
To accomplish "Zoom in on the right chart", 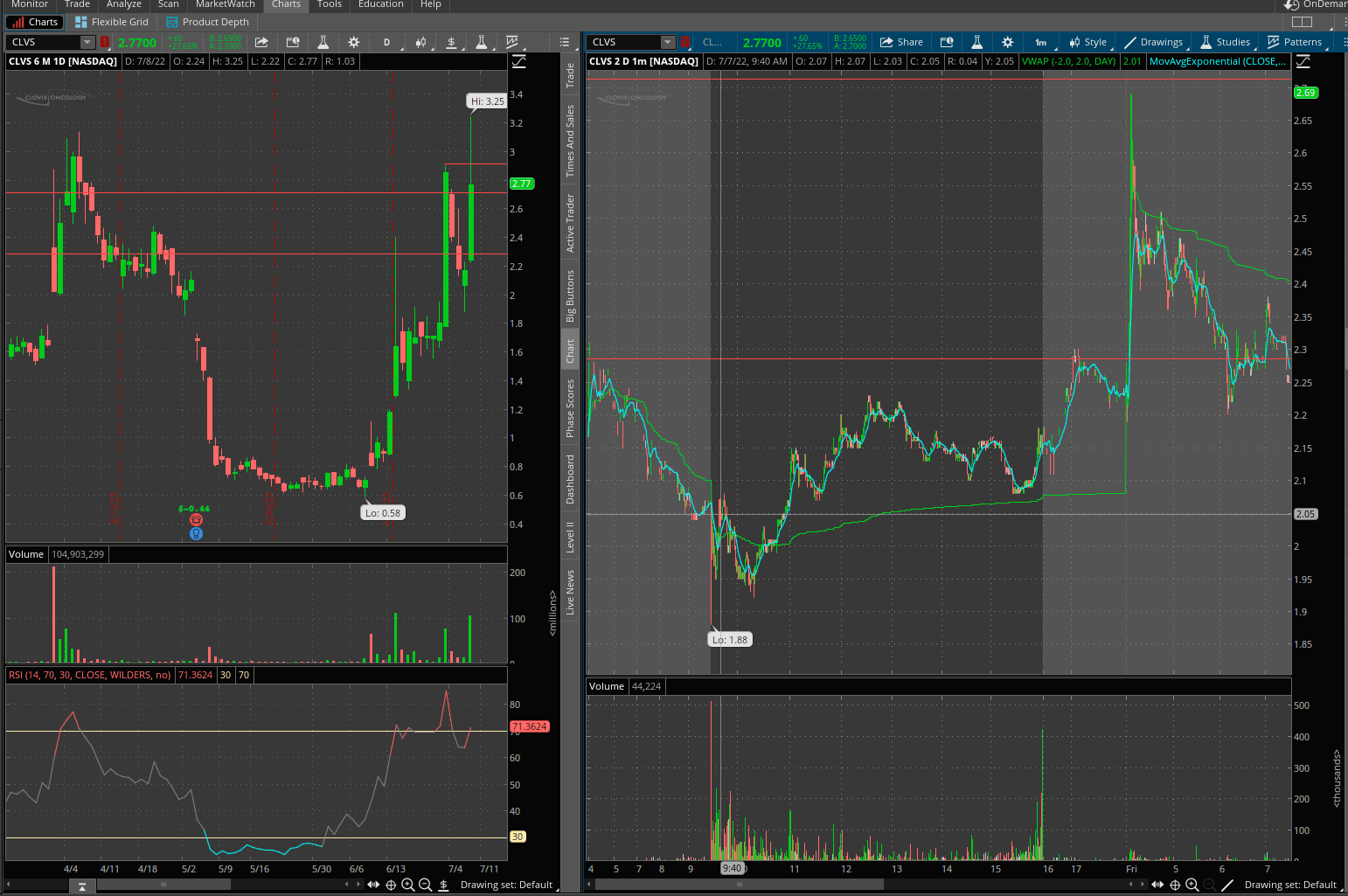I will pos(1192,885).
